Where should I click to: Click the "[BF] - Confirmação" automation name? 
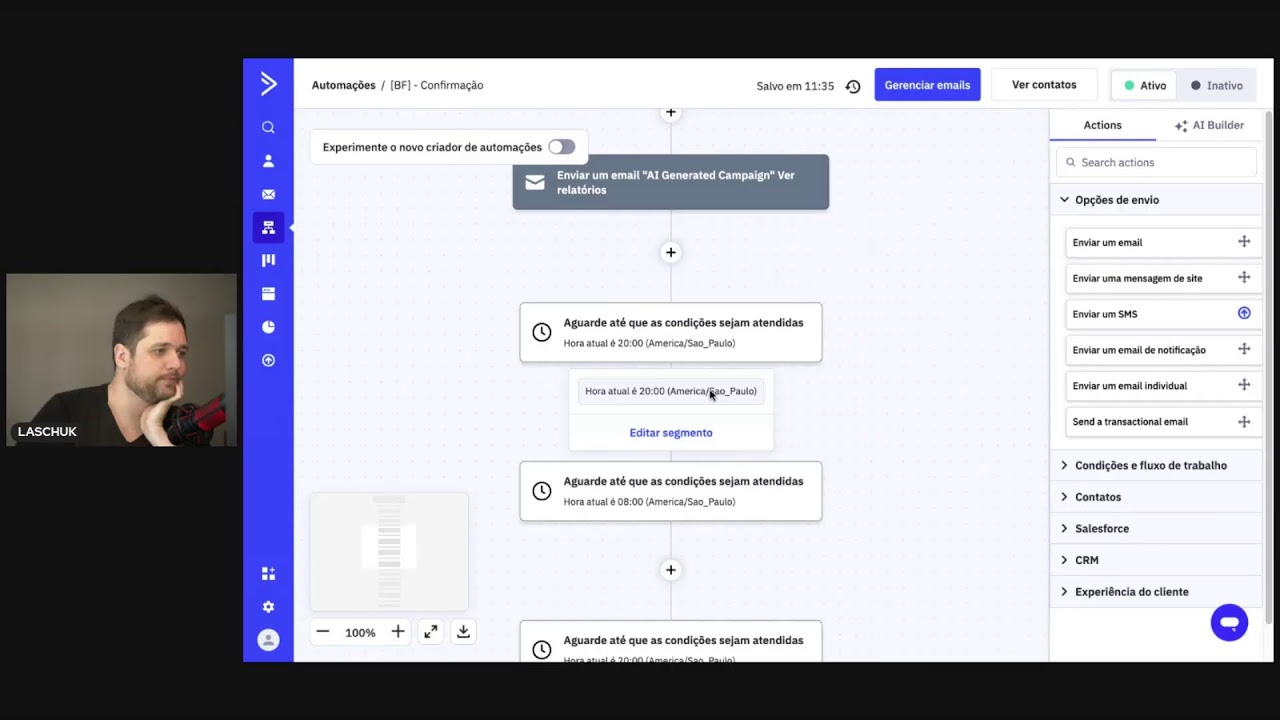(x=437, y=85)
